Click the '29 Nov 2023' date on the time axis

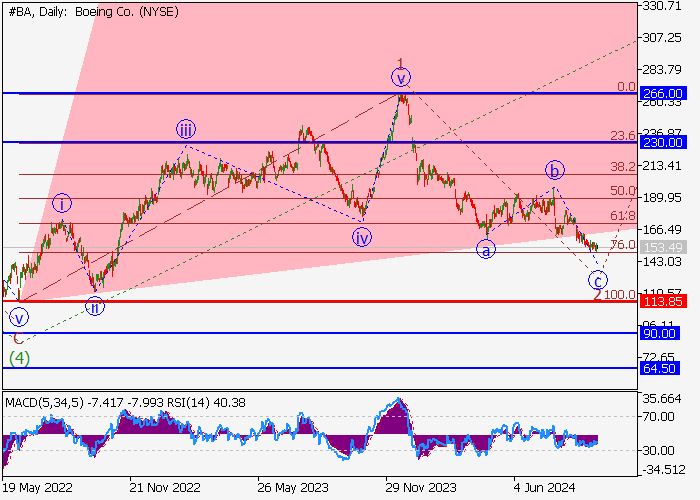pos(421,487)
